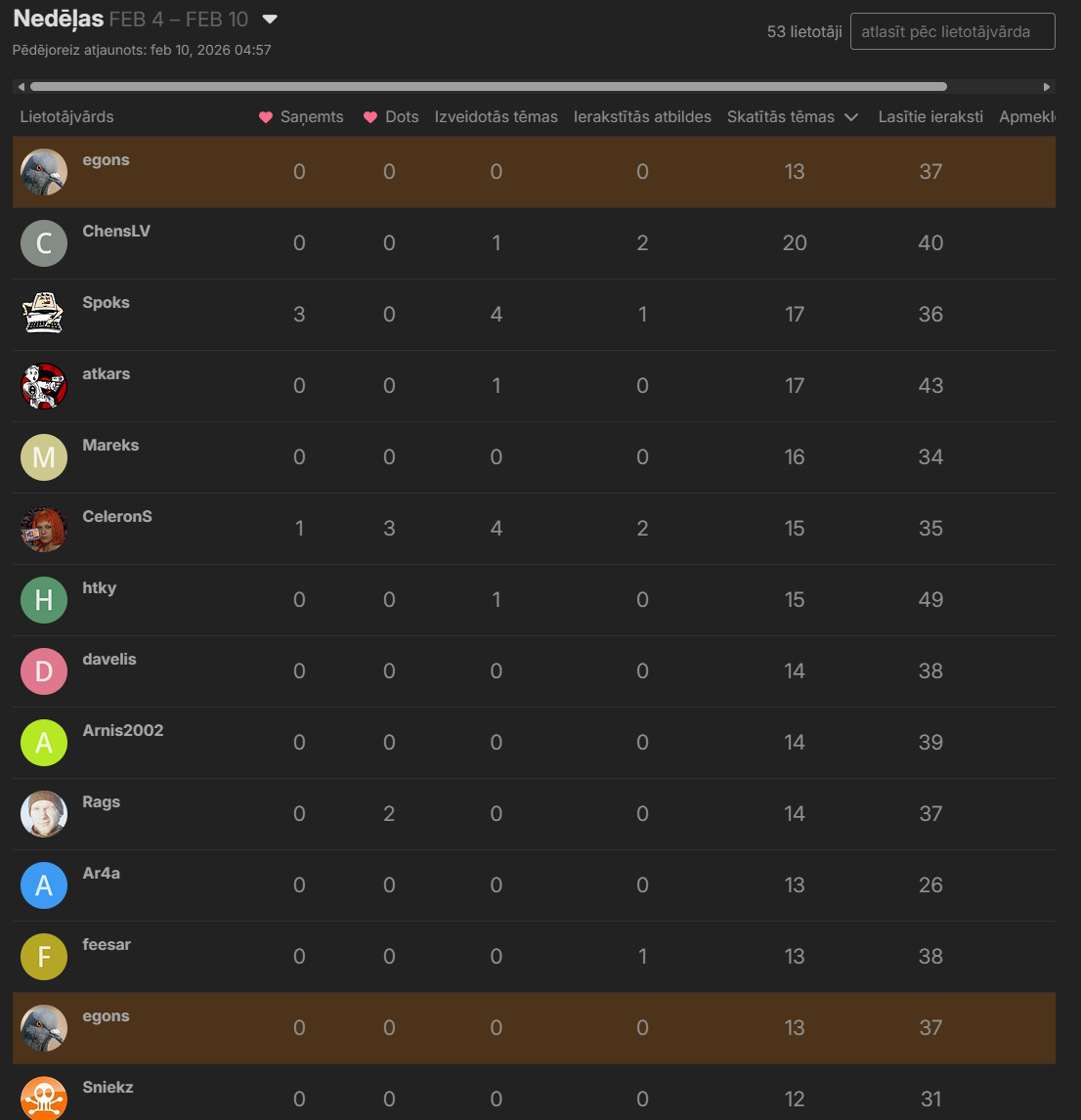Click Spoks' typewriter avatar

(x=44, y=315)
